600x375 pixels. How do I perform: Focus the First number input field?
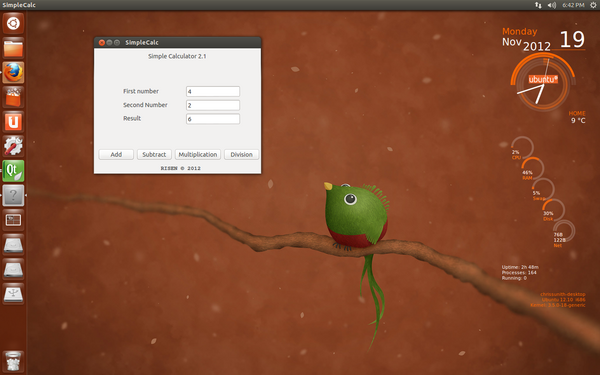pos(213,91)
